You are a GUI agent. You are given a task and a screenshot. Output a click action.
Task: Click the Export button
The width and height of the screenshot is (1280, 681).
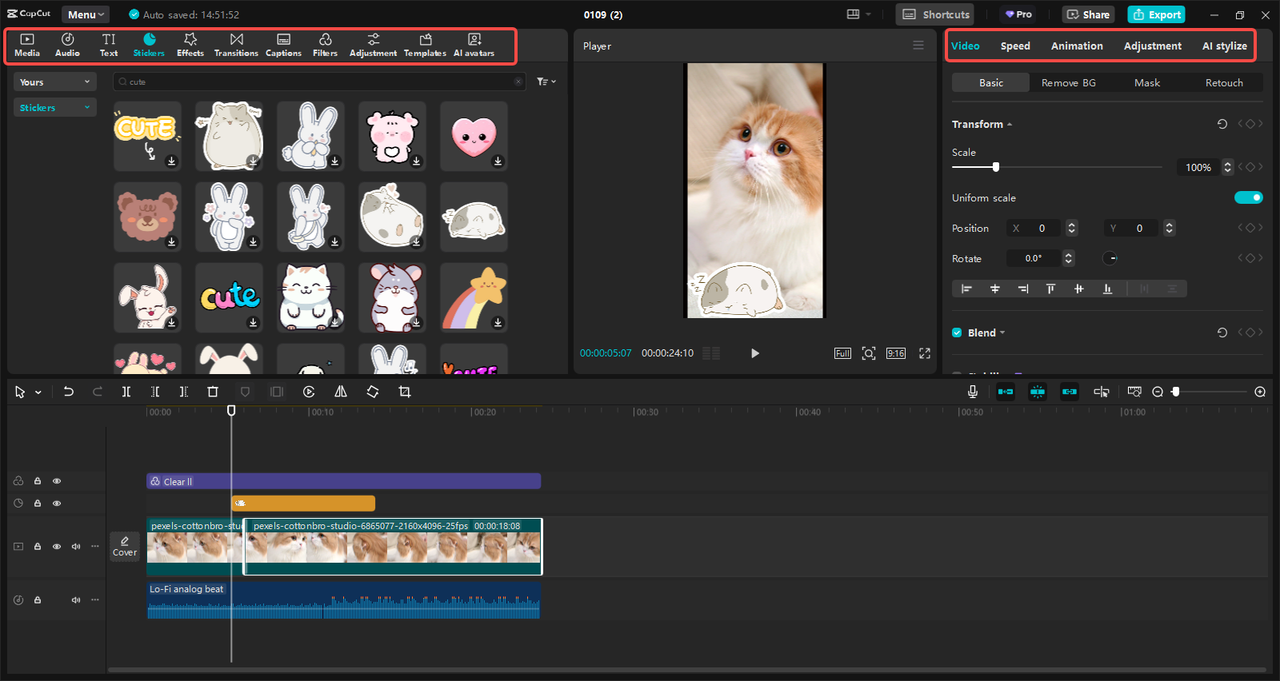pyautogui.click(x=1156, y=15)
